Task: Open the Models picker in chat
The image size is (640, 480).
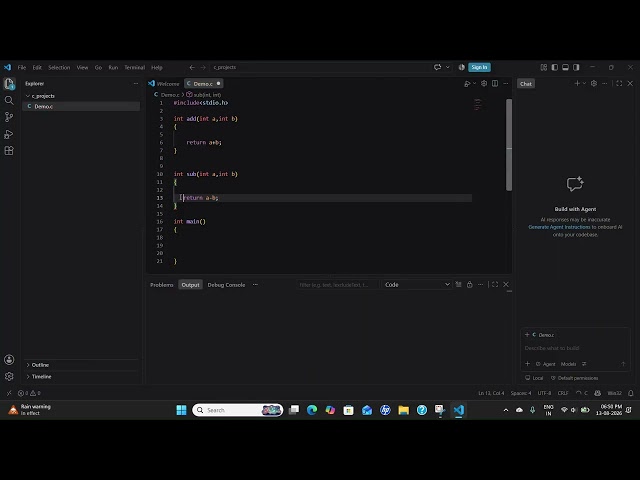Action: (x=568, y=364)
